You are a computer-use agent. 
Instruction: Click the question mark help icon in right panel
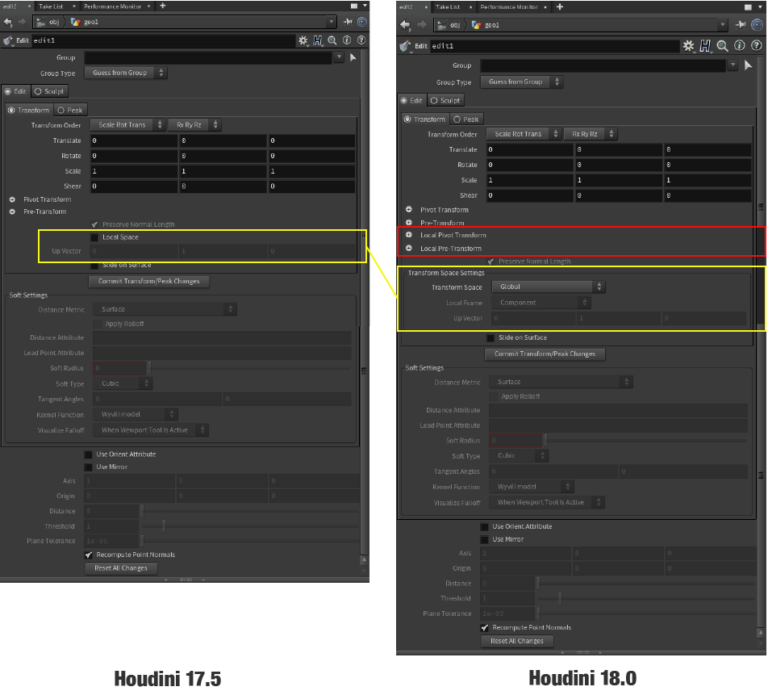[753, 46]
